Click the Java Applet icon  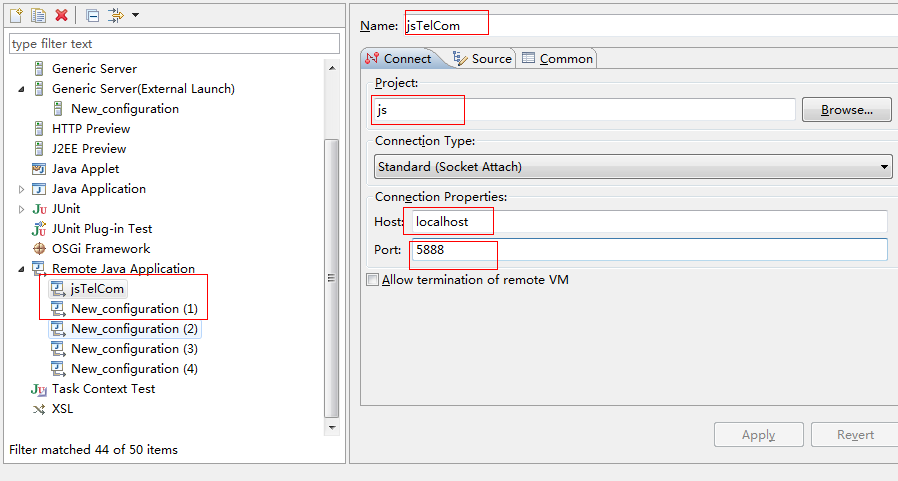[39, 169]
